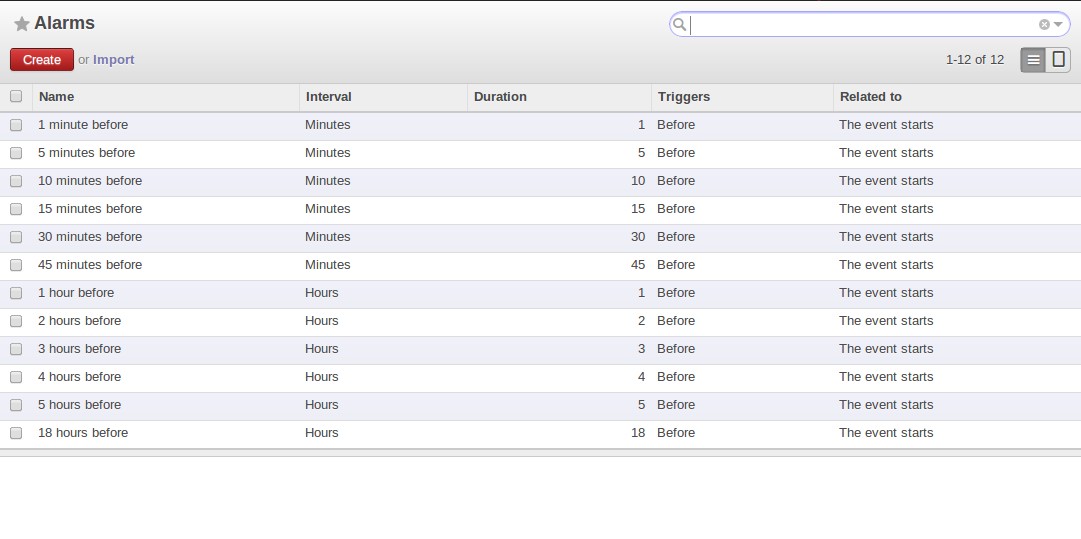Viewport: 1081px width, 539px height.
Task: Open the '30 minutes before' alarm
Action: point(90,236)
